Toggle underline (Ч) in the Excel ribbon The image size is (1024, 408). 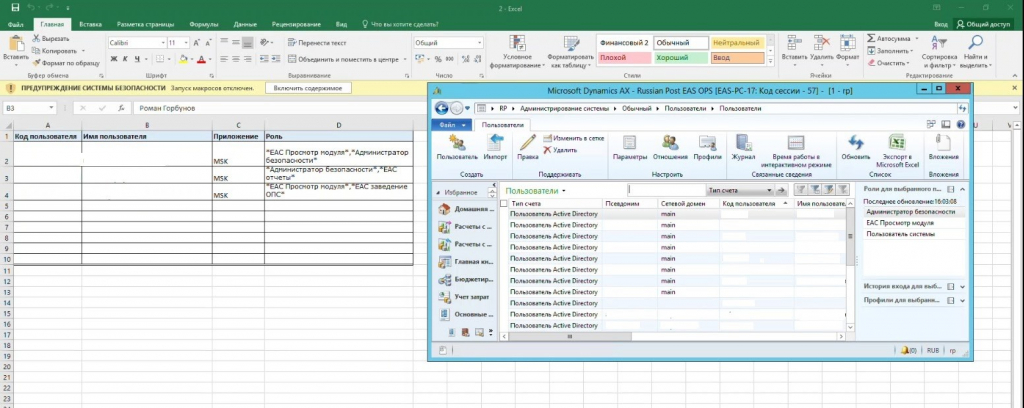point(137,59)
